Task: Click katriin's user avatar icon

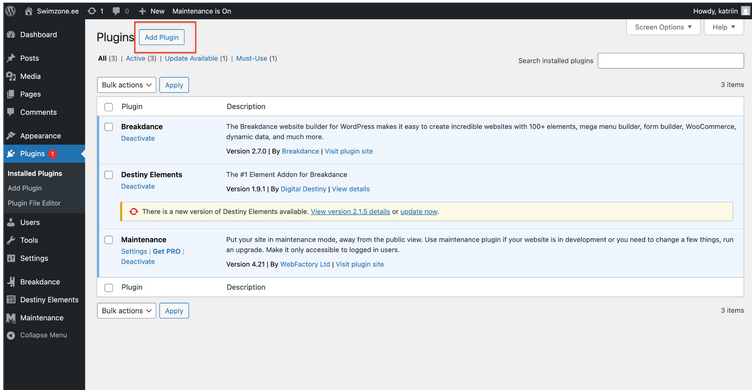Action: click(x=745, y=11)
